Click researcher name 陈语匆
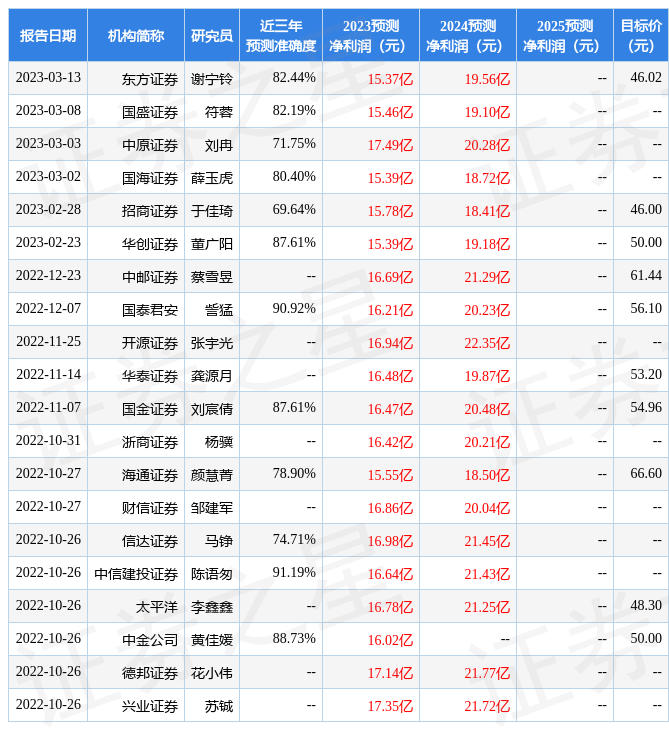This screenshot has width=669, height=730. tap(212, 574)
